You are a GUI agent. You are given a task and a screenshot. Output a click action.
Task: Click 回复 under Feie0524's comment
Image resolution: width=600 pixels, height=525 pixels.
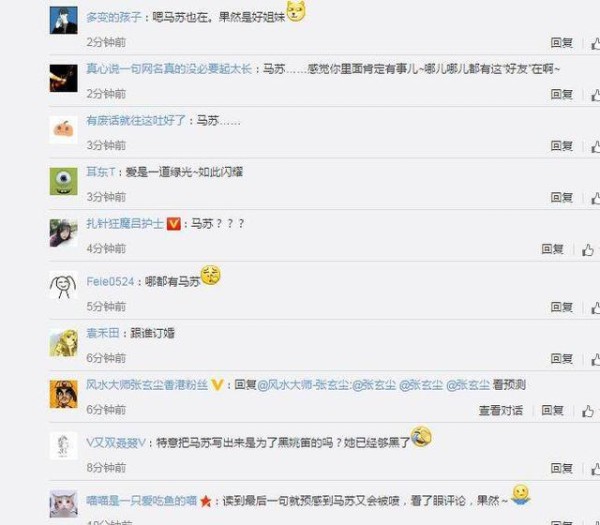[x=561, y=307]
